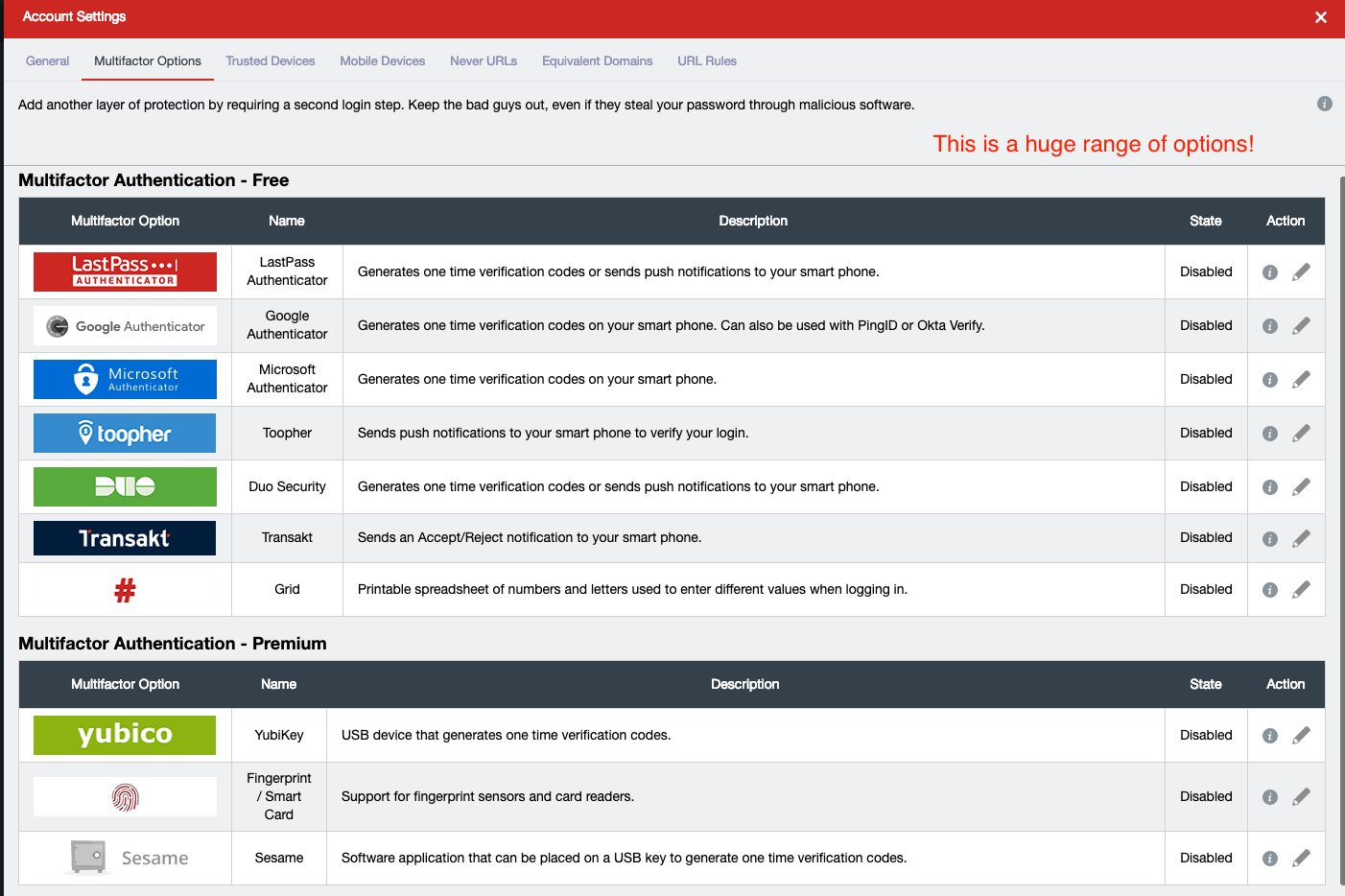
Task: Edit Duo Security via pencil icon
Action: click(x=1301, y=487)
